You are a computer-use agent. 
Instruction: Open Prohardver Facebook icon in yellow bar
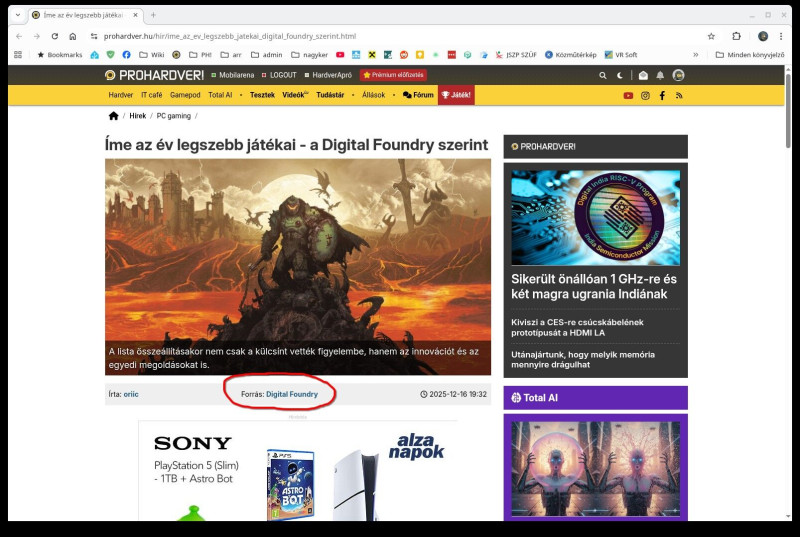coord(662,95)
